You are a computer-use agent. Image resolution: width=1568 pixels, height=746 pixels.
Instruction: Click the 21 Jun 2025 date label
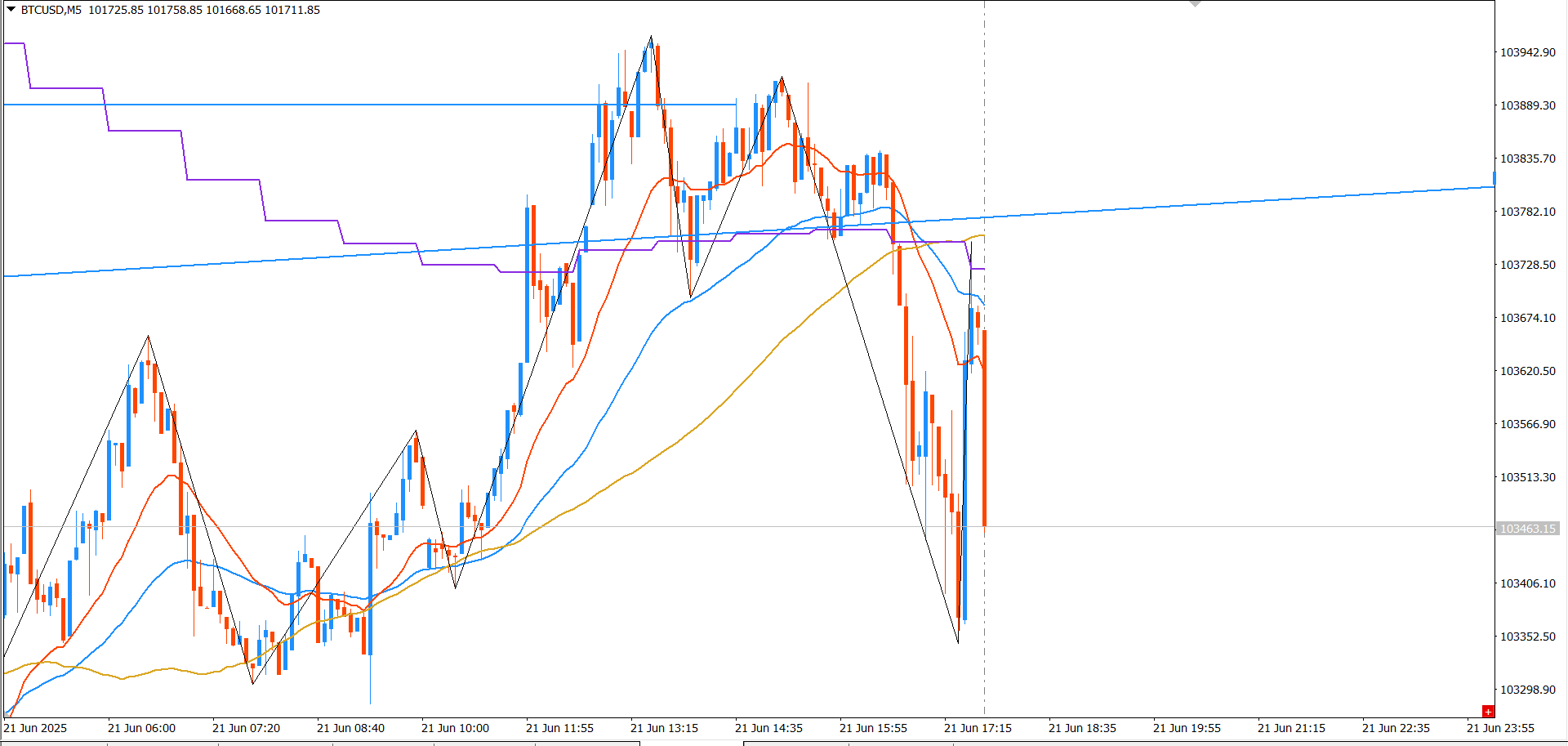pos(36,728)
